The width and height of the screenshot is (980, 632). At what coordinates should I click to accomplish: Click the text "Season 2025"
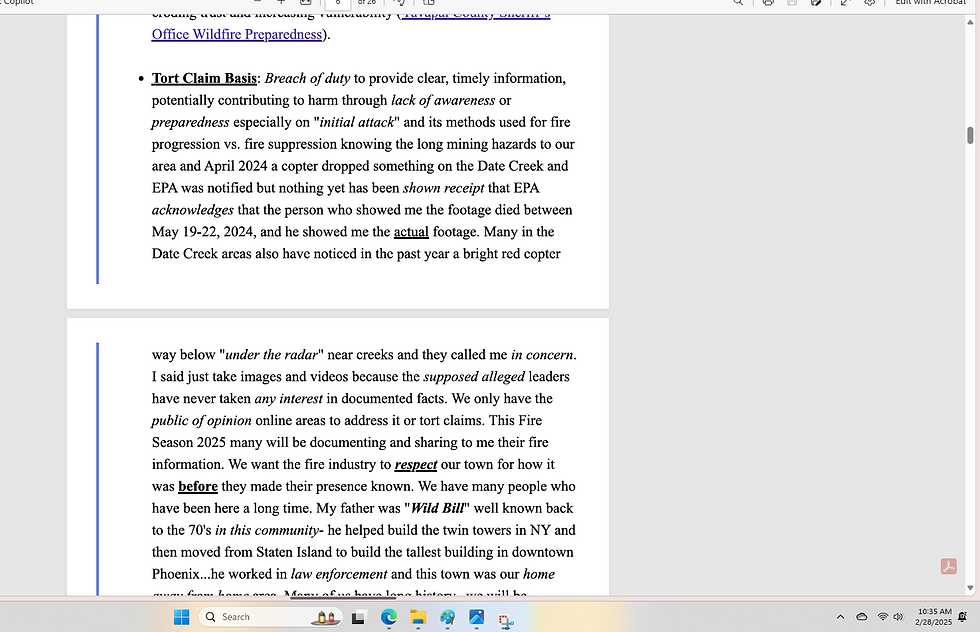tap(189, 442)
